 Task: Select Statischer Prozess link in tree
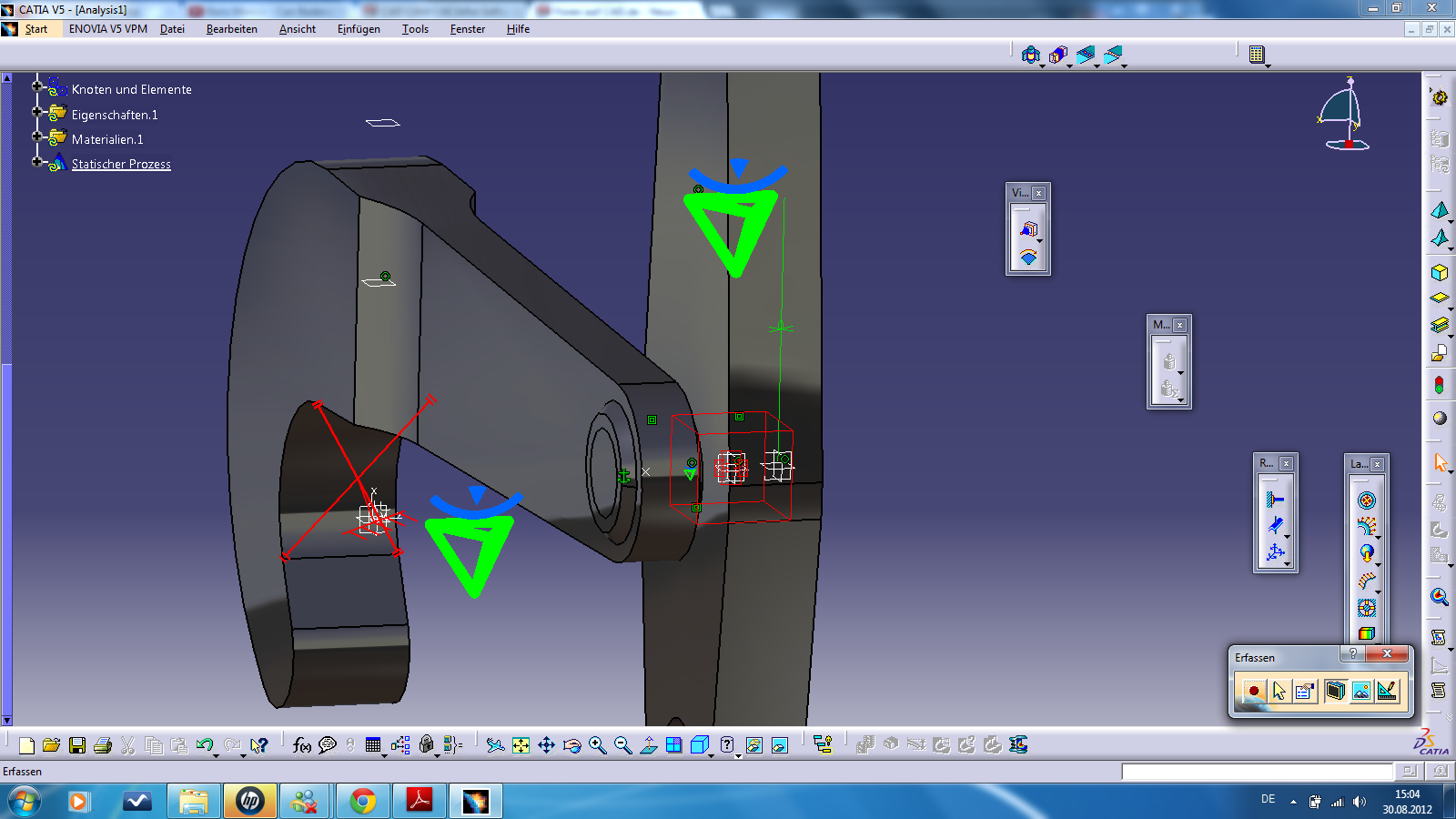[121, 164]
